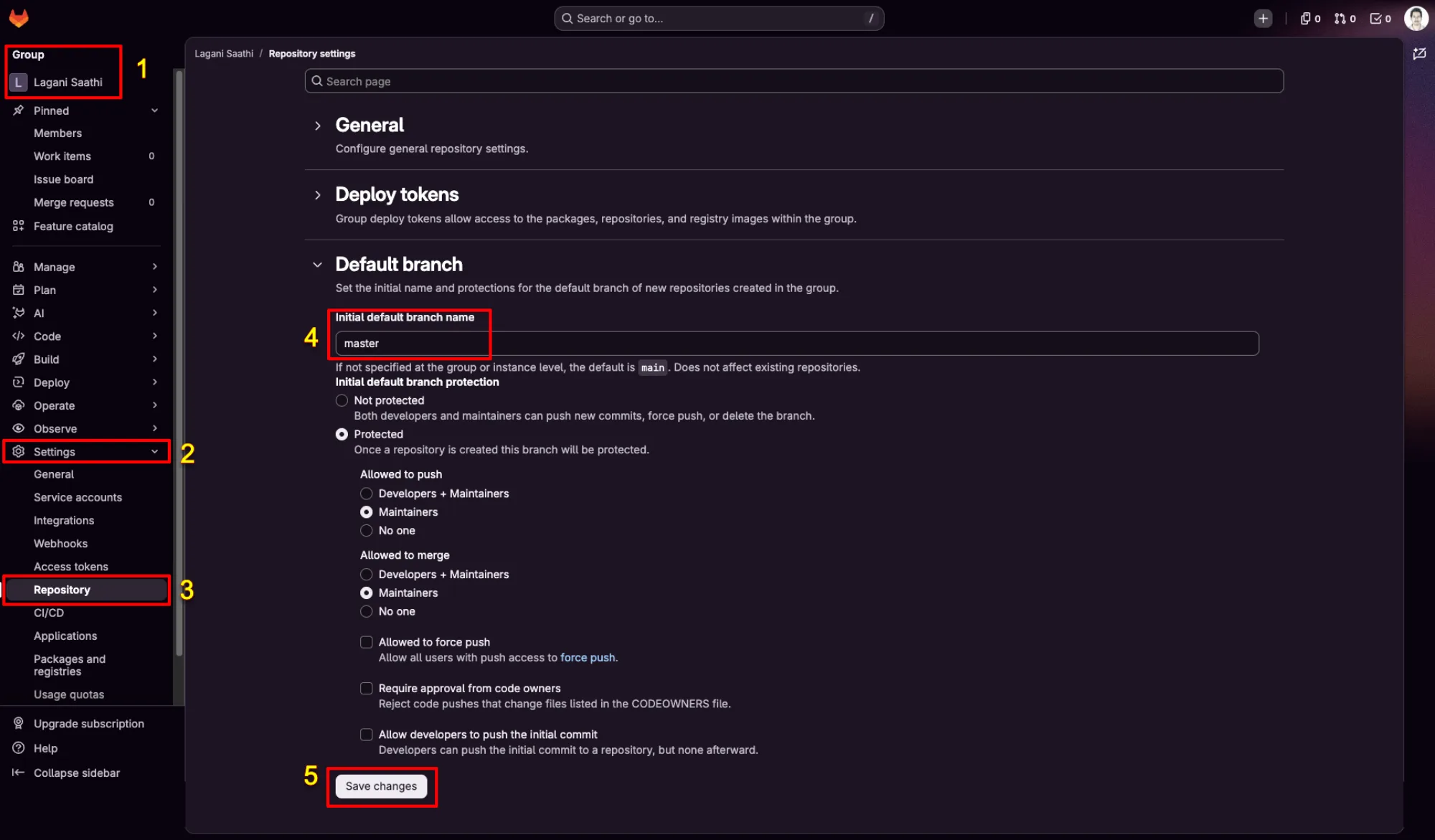Open Service accounts in Settings
This screenshot has width=1435, height=840.
[x=77, y=497]
